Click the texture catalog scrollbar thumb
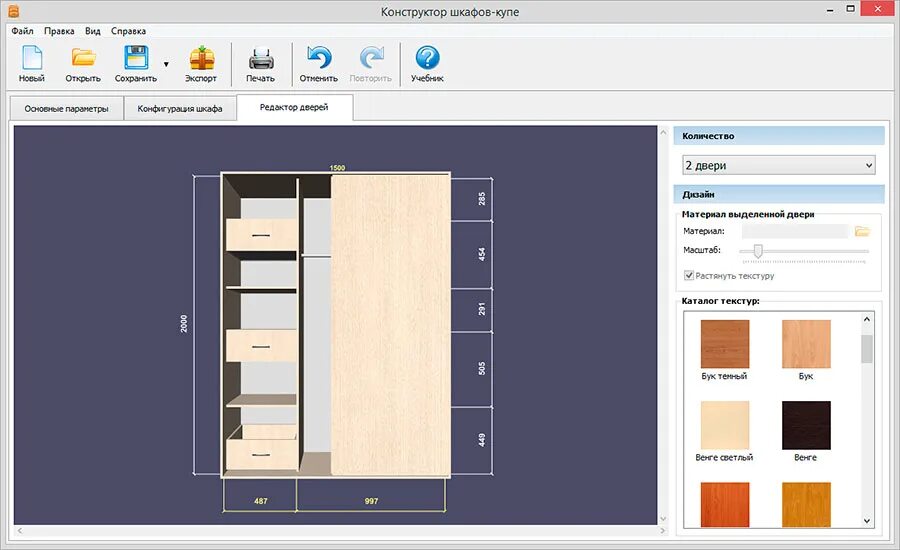Image resolution: width=900 pixels, height=550 pixels. pos(867,349)
